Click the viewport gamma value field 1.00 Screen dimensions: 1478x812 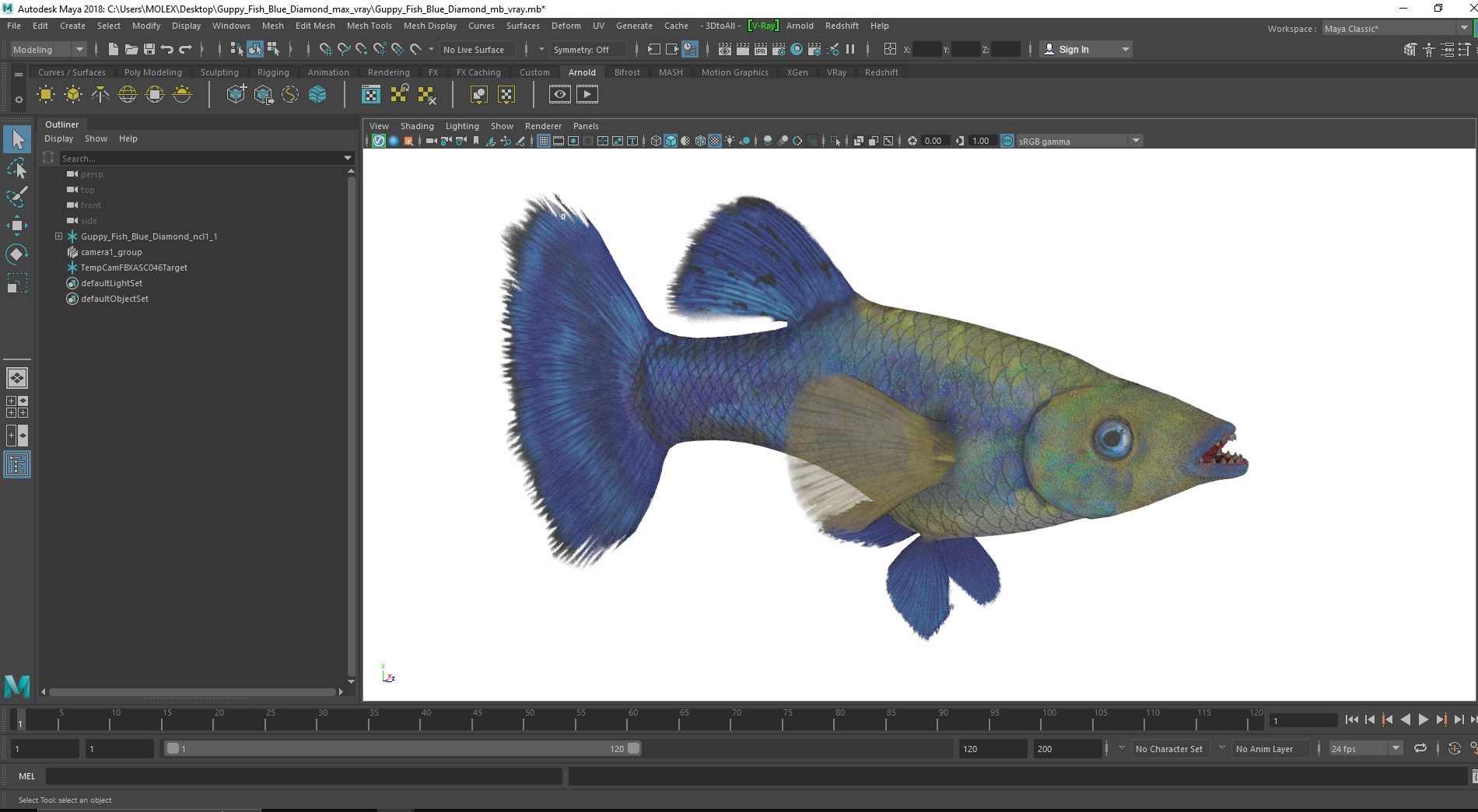point(983,141)
